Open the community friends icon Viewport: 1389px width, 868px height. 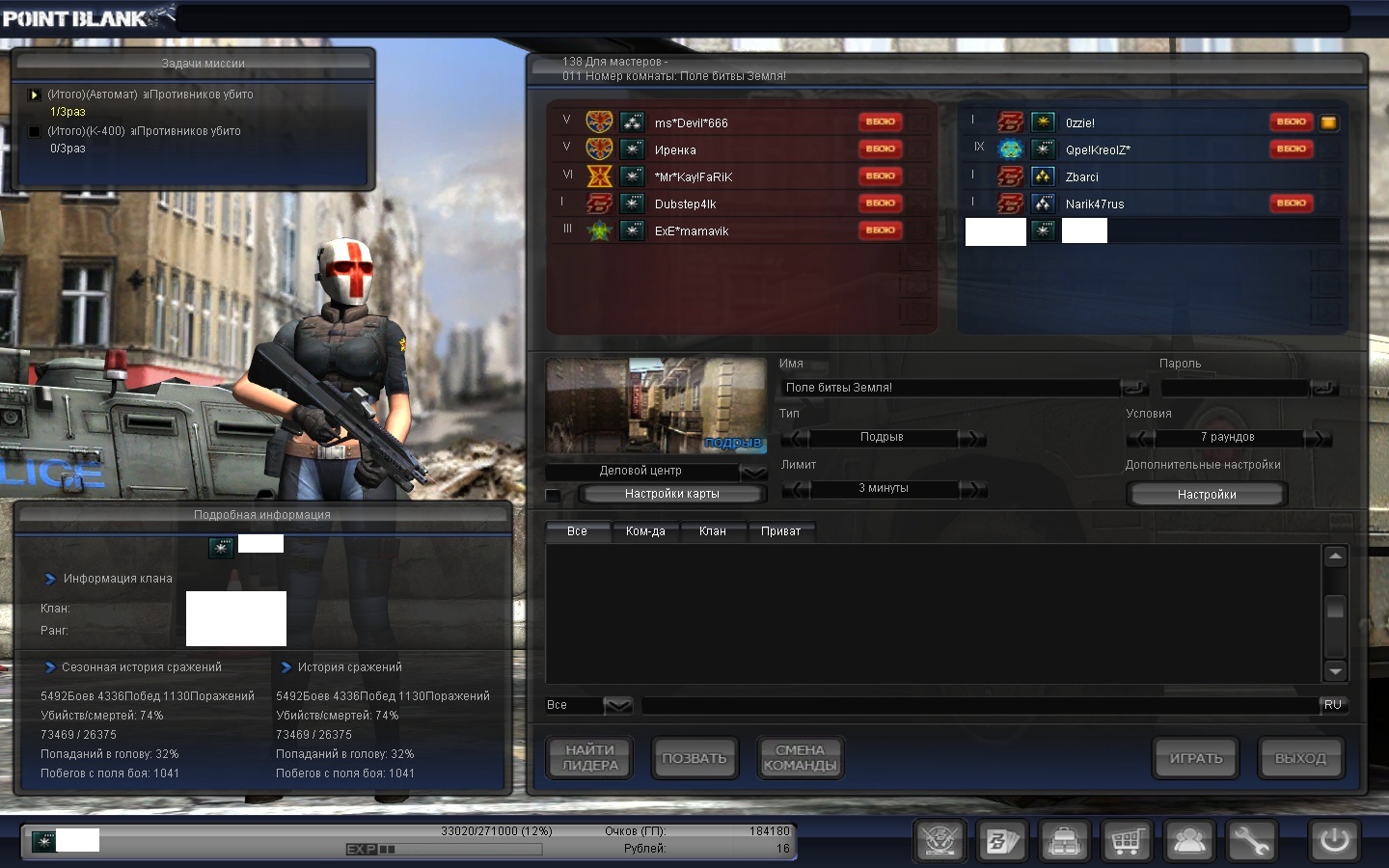pos(1189,841)
